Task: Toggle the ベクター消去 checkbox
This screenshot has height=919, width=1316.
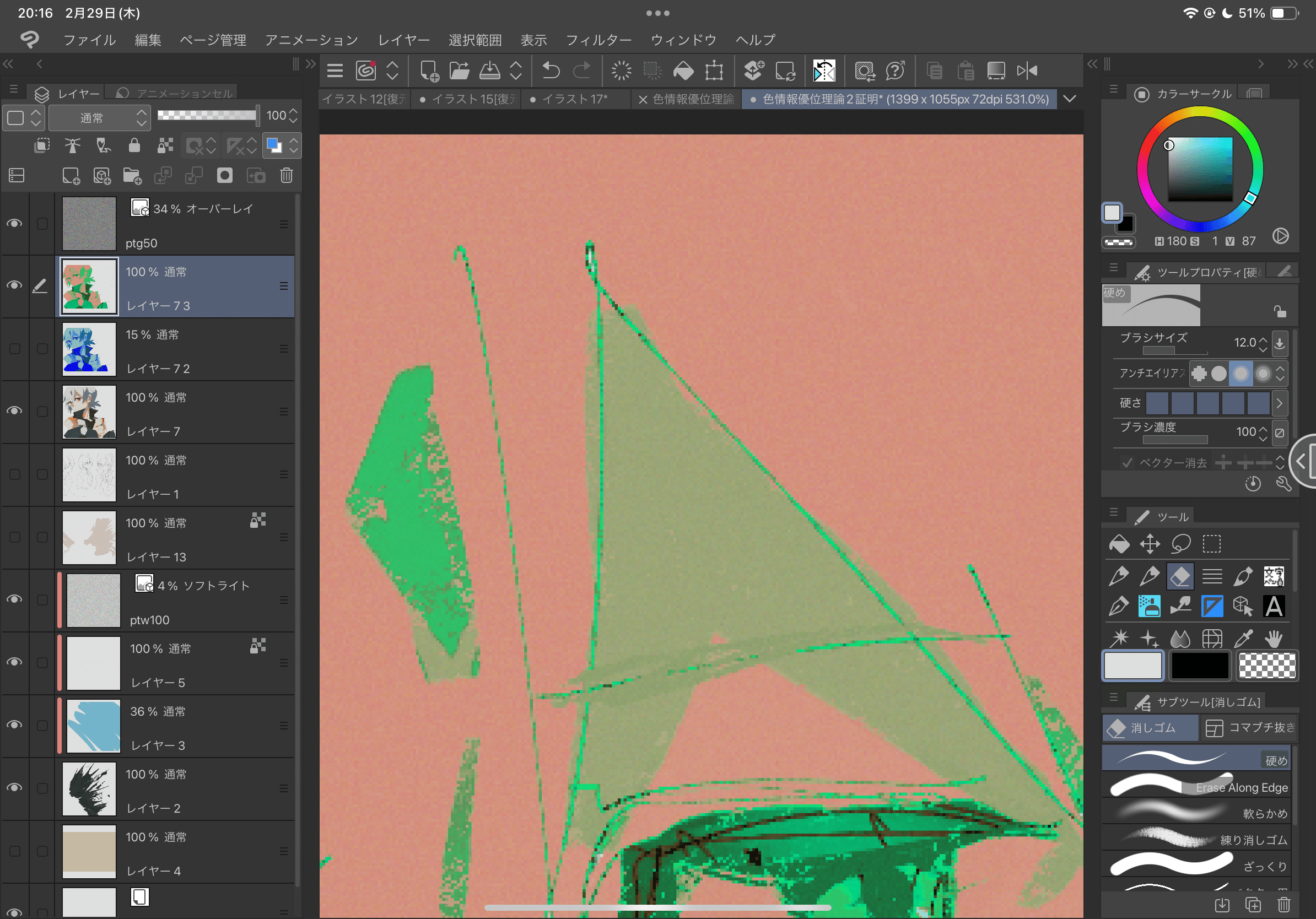Action: tap(1127, 462)
